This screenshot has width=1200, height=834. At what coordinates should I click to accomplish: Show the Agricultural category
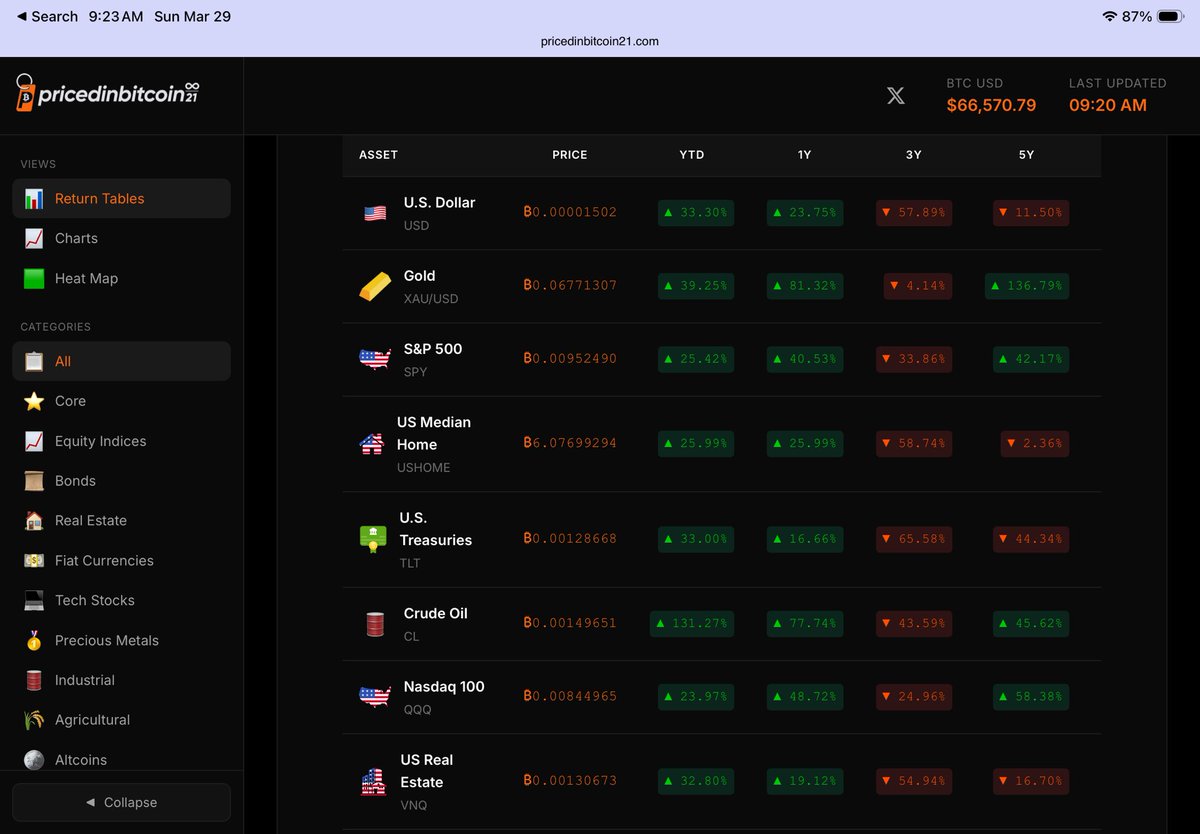point(121,720)
